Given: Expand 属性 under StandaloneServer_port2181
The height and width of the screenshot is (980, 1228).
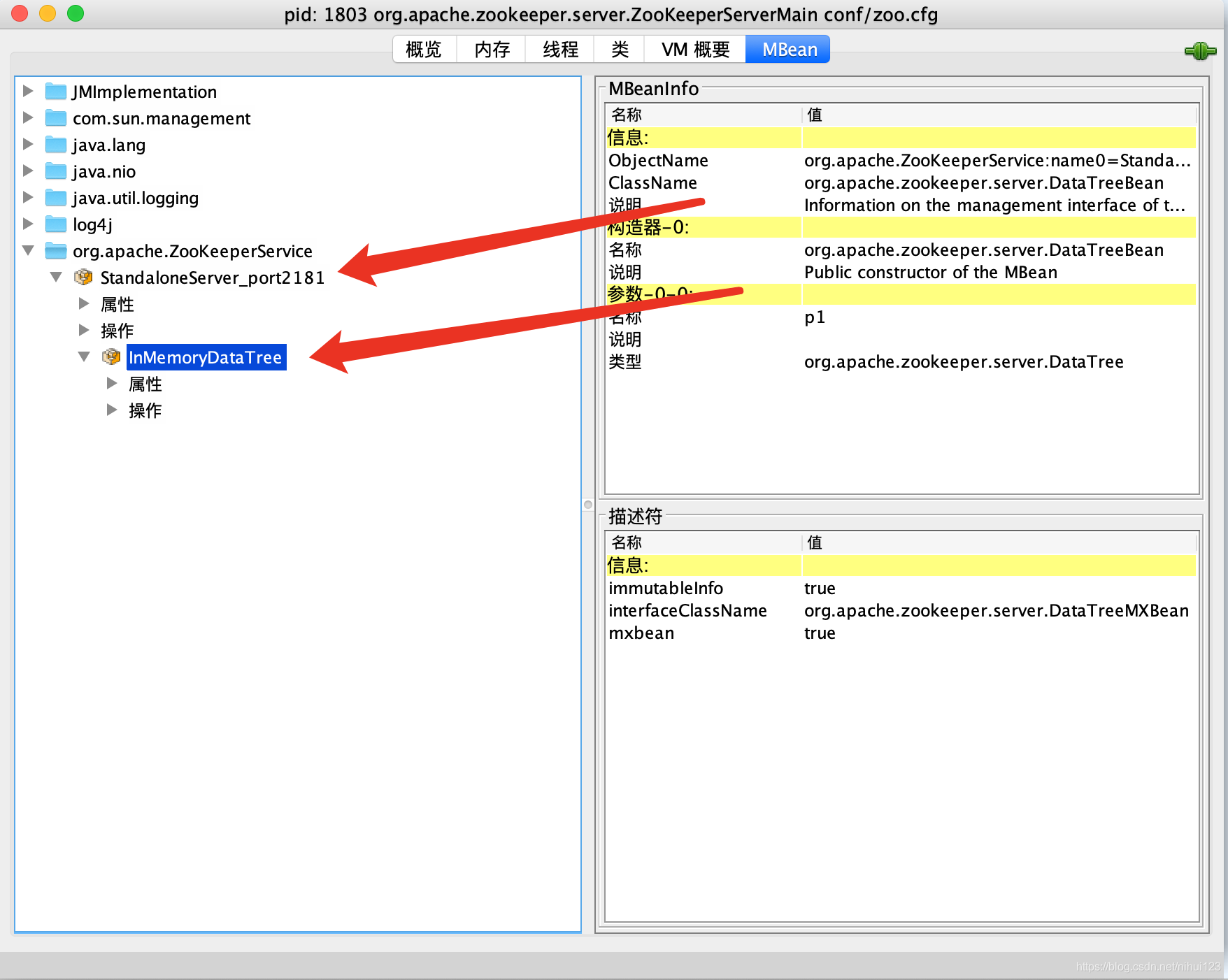Looking at the screenshot, I should (84, 303).
